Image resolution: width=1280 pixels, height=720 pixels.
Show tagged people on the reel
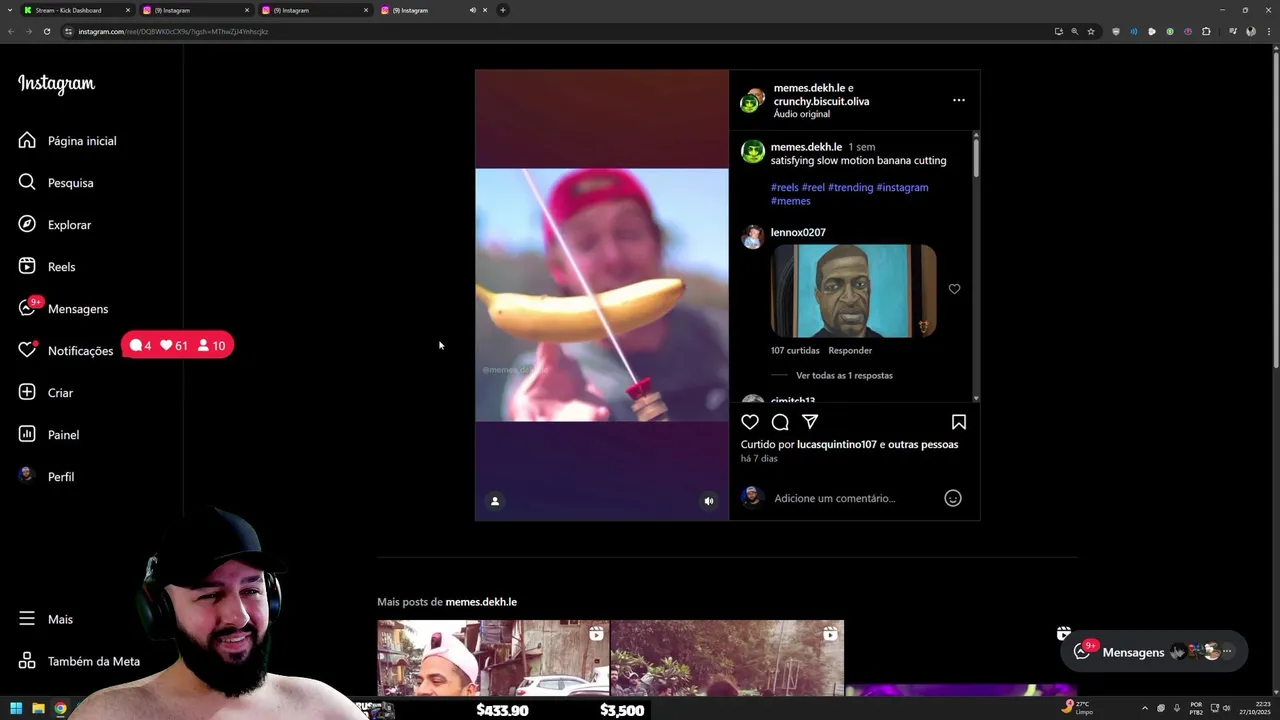(494, 501)
